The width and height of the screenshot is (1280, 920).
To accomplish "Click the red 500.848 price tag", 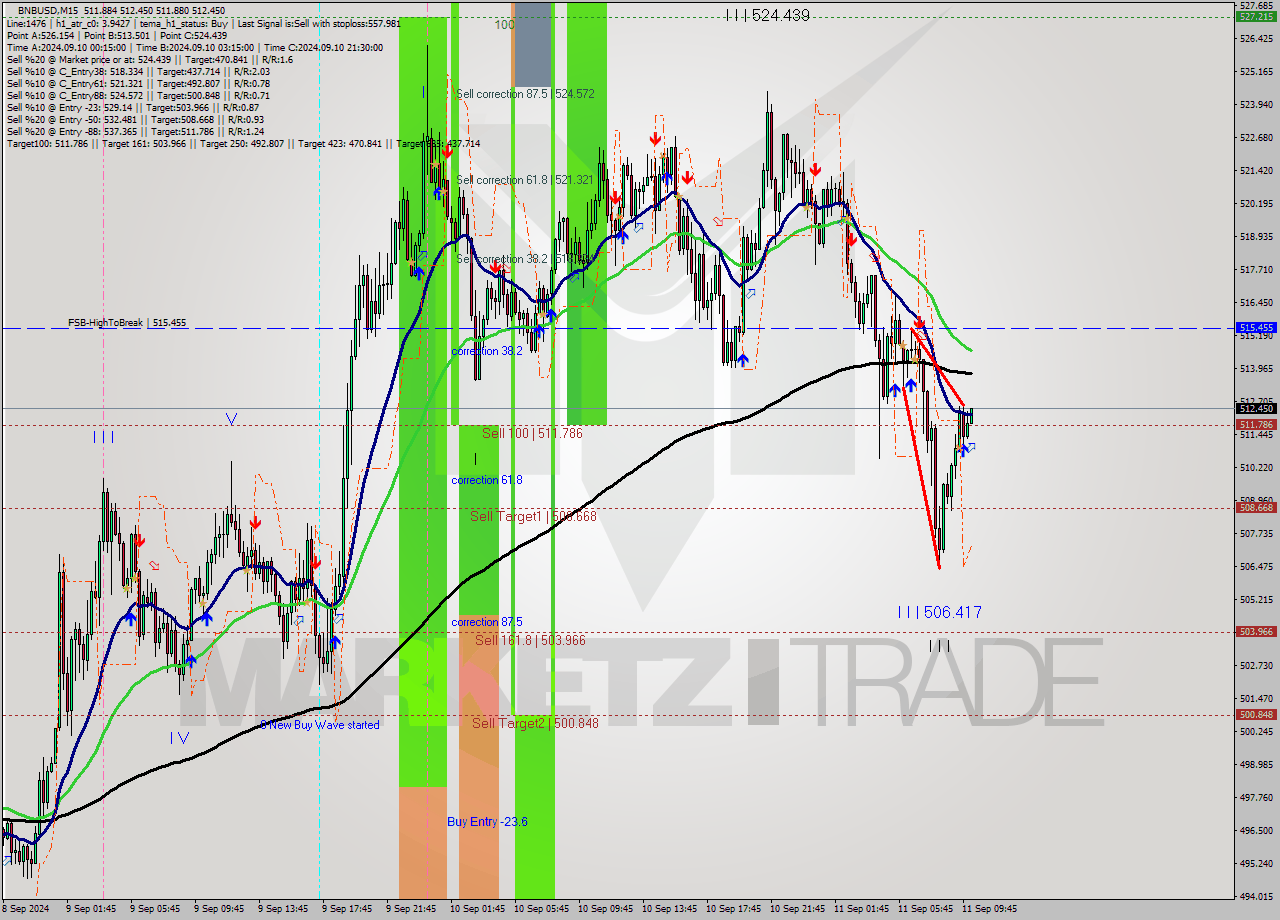I will click(1256, 714).
